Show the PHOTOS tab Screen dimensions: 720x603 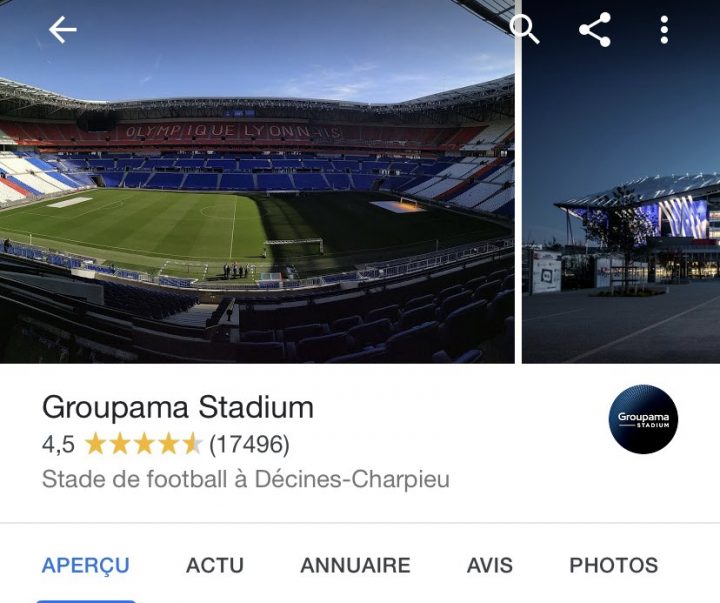point(614,566)
